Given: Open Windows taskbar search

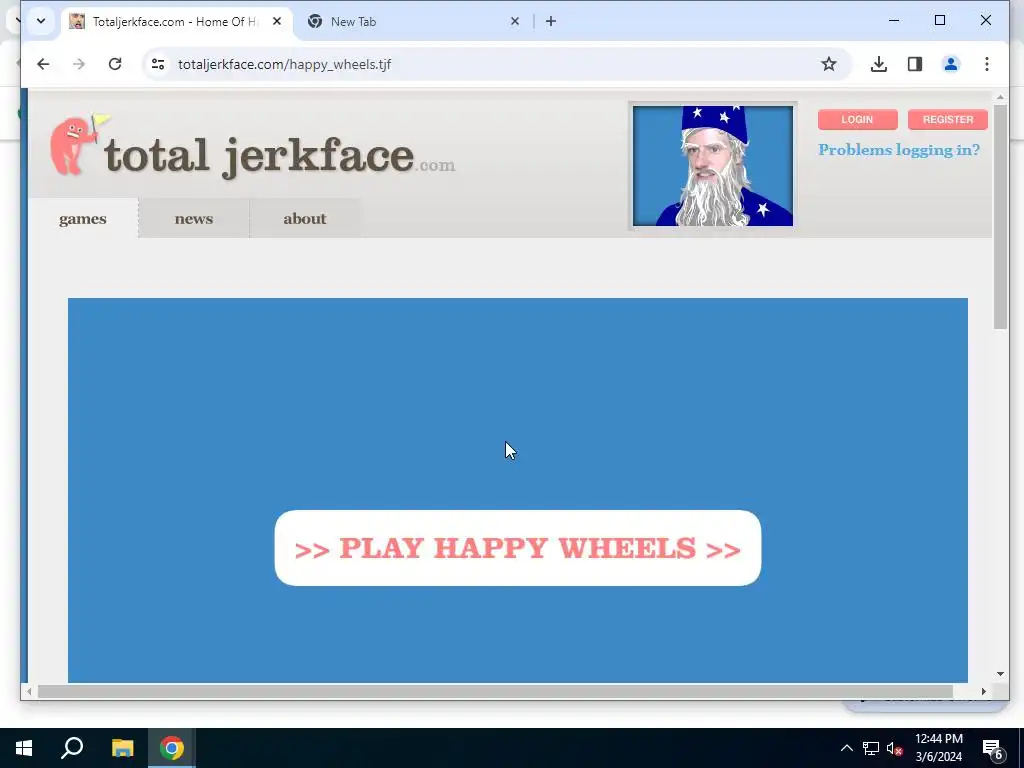Looking at the screenshot, I should pos(72,748).
